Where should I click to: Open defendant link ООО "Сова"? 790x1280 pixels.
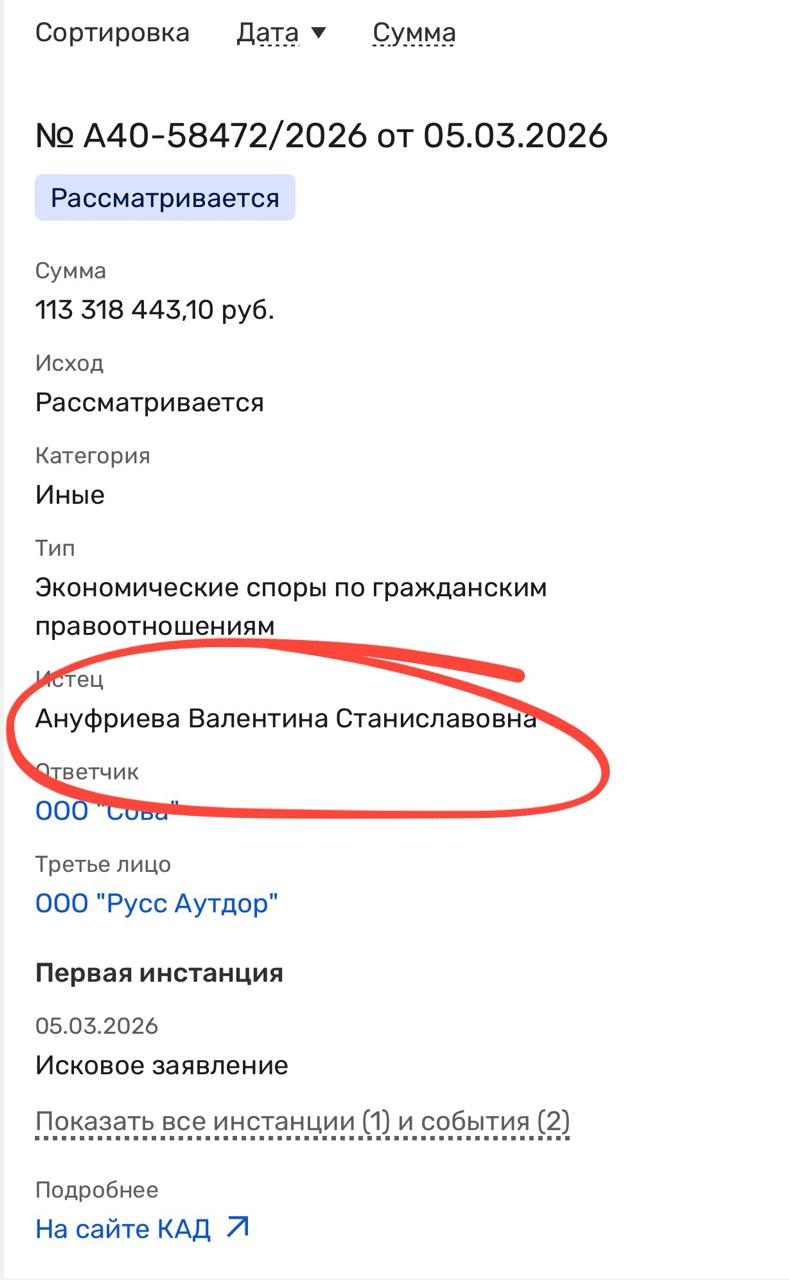pyautogui.click(x=107, y=811)
